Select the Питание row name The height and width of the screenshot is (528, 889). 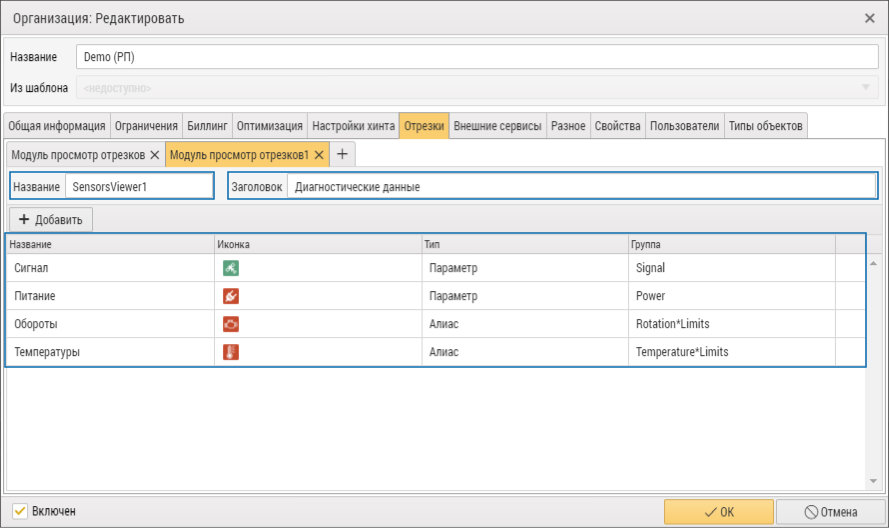click(35, 296)
